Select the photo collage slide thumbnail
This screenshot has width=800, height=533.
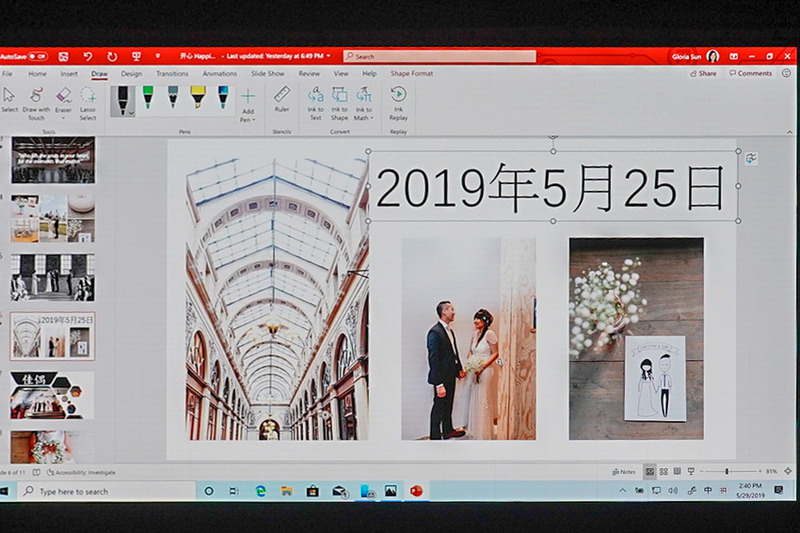(53, 218)
